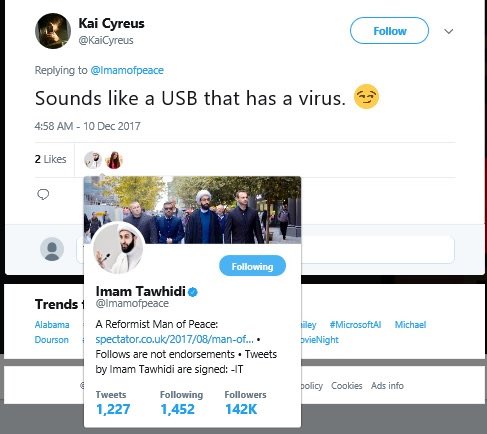The image size is (487, 434).
Task: Follow Kai Cyreus
Action: point(389,31)
